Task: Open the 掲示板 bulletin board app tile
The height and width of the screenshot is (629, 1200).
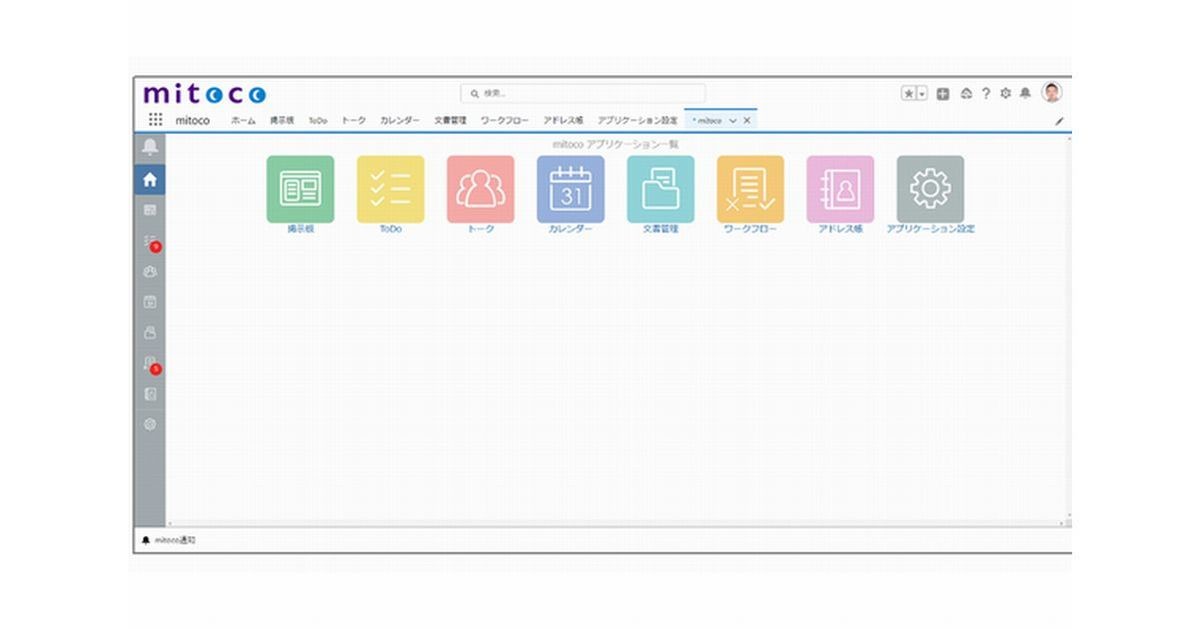Action: click(300, 189)
